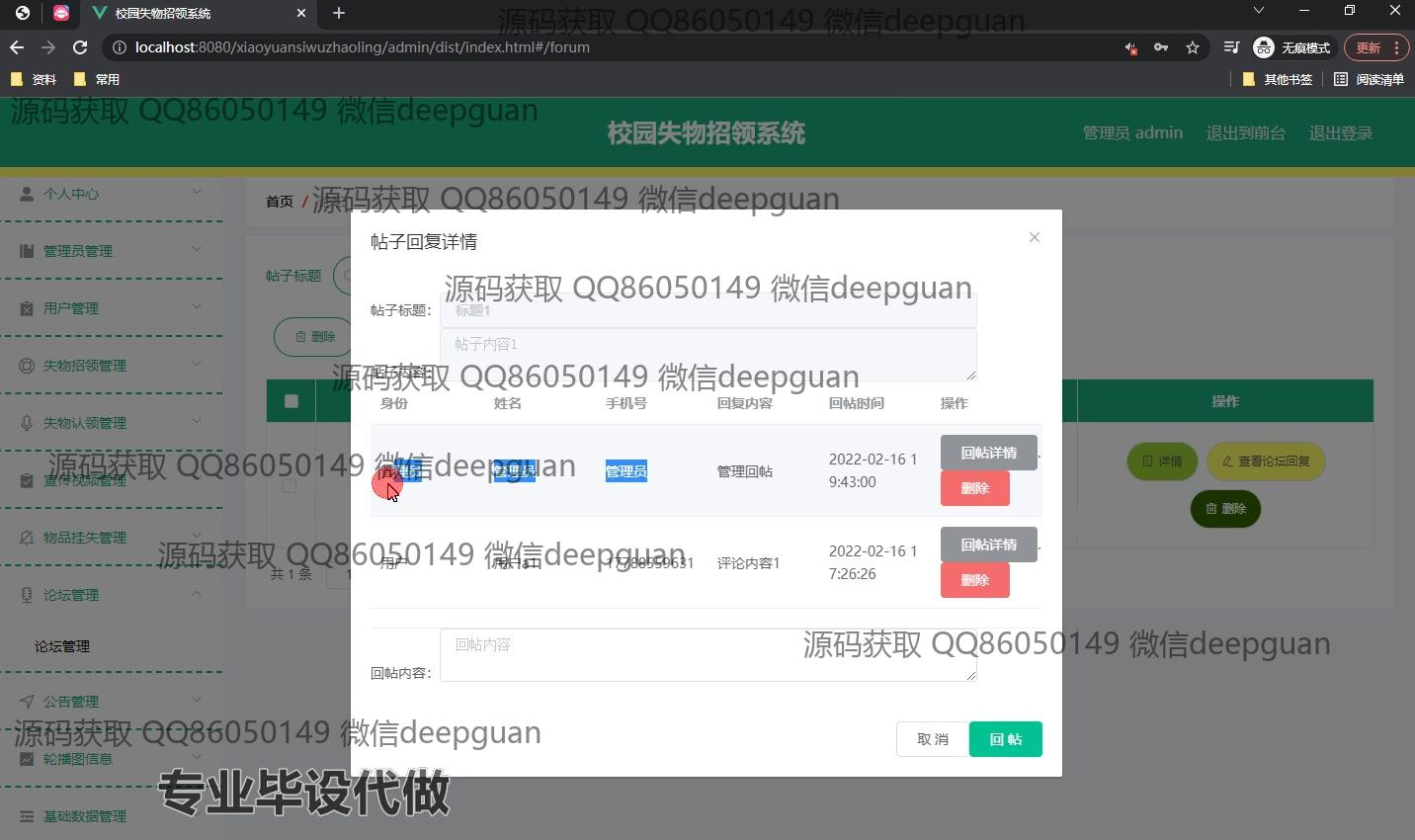
Task: Click the 公告管理 megaphone icon
Action: (x=26, y=701)
